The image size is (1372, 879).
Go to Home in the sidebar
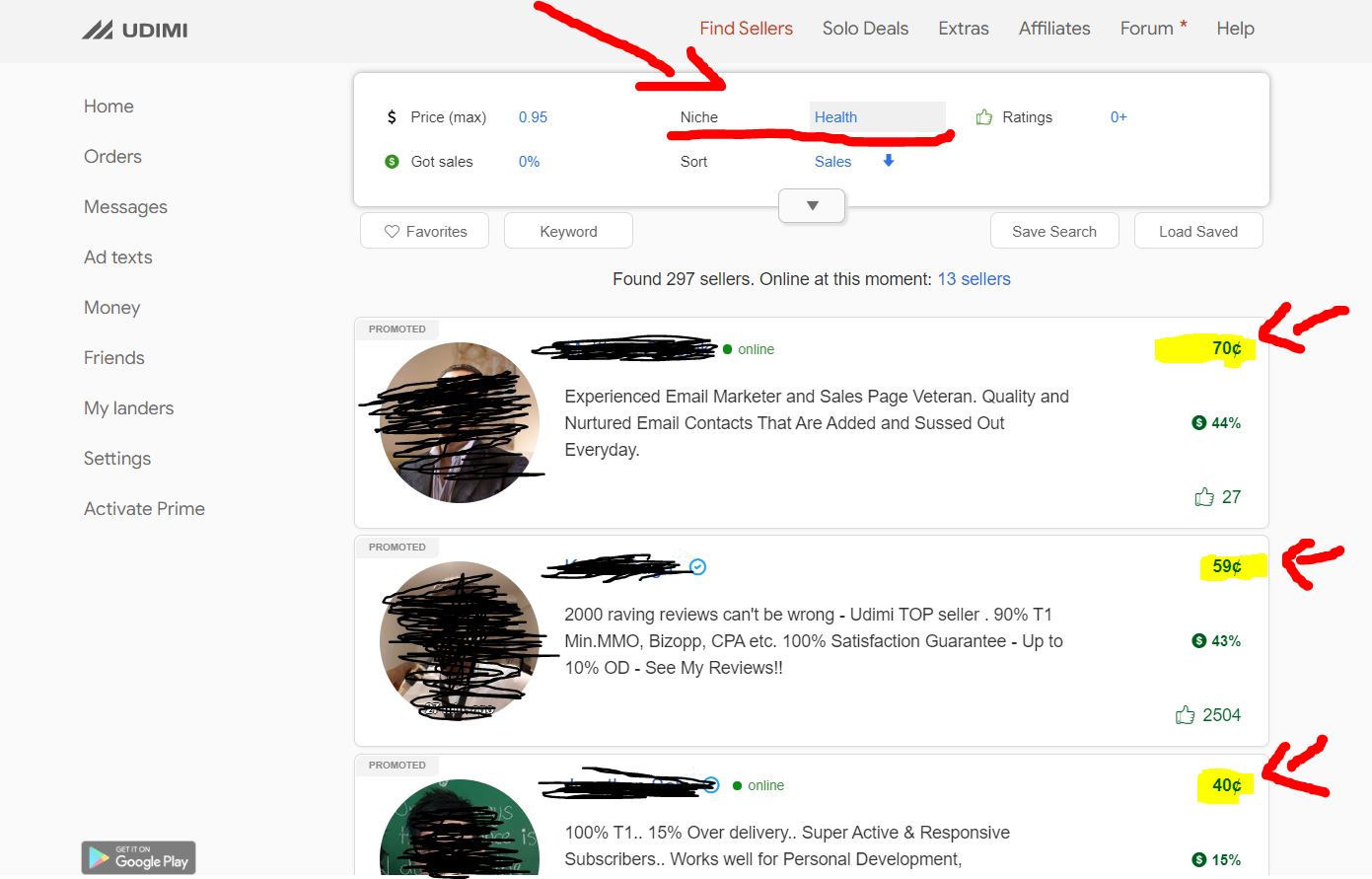[x=108, y=107]
